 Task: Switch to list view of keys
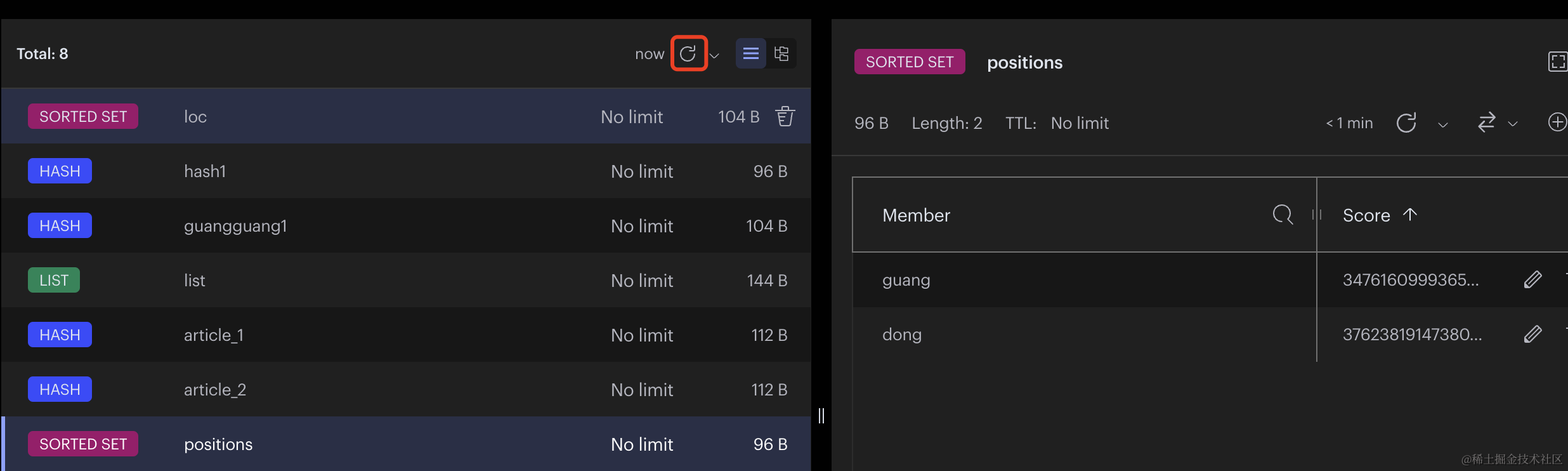[x=750, y=53]
